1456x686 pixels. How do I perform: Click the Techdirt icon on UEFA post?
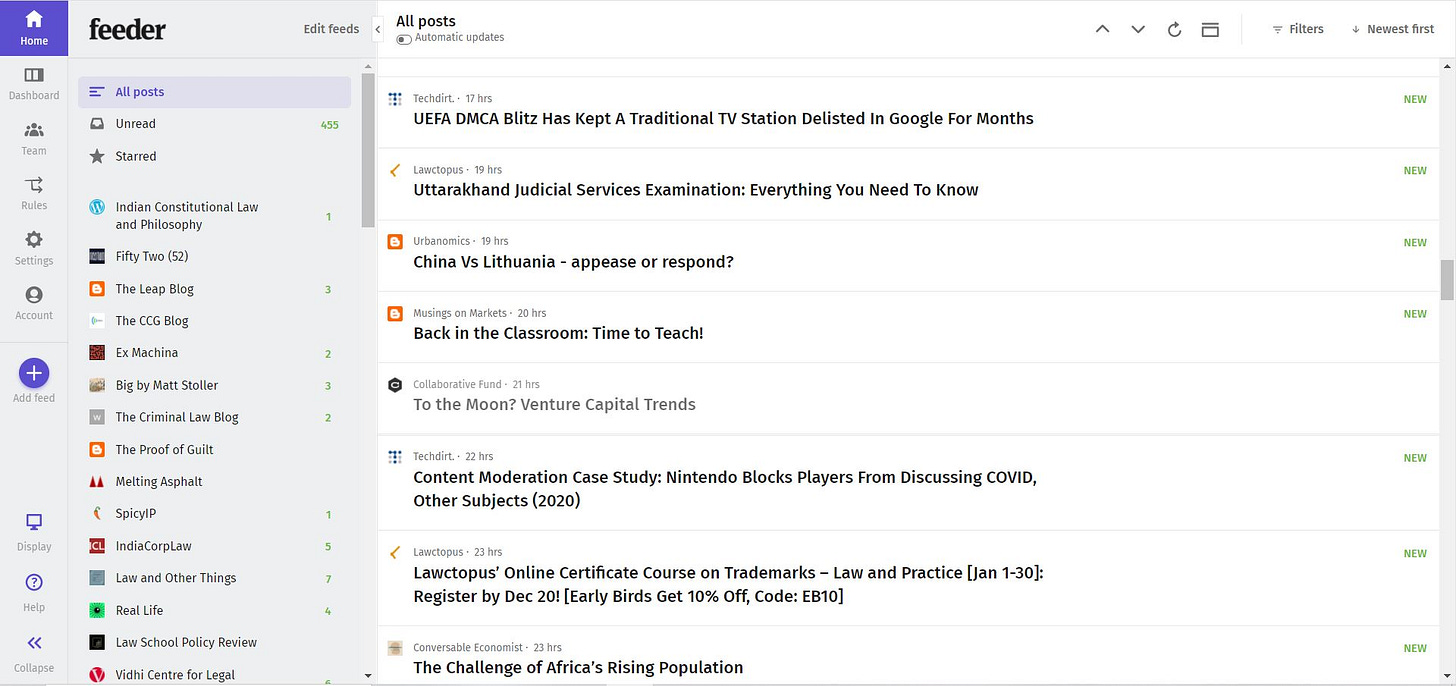[395, 99]
